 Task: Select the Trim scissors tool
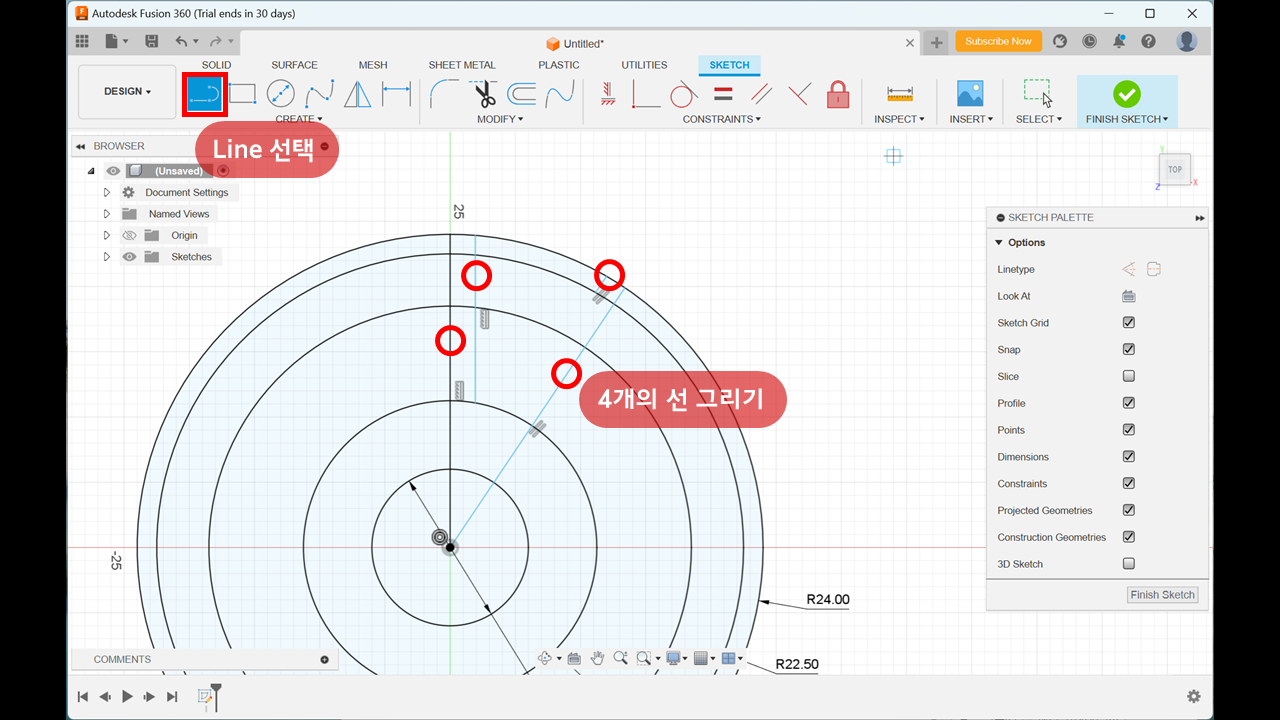pyautogui.click(x=485, y=94)
